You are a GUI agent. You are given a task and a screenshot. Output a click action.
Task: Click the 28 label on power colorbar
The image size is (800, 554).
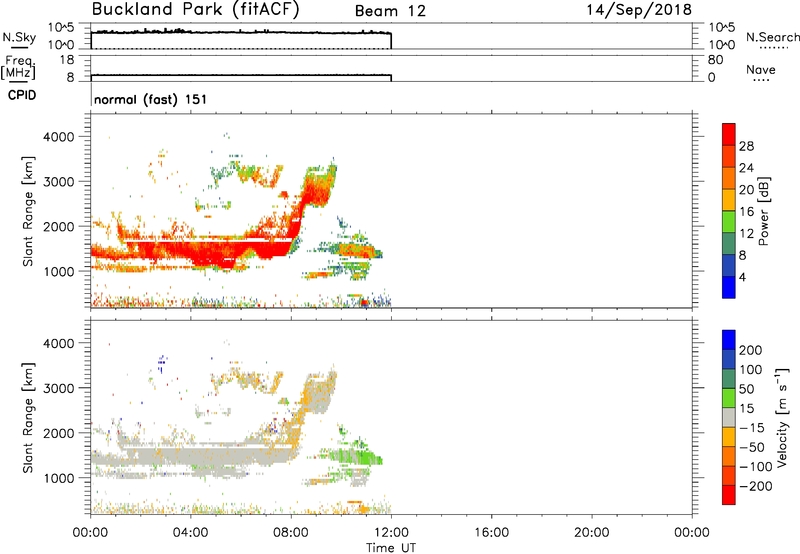coord(746,146)
